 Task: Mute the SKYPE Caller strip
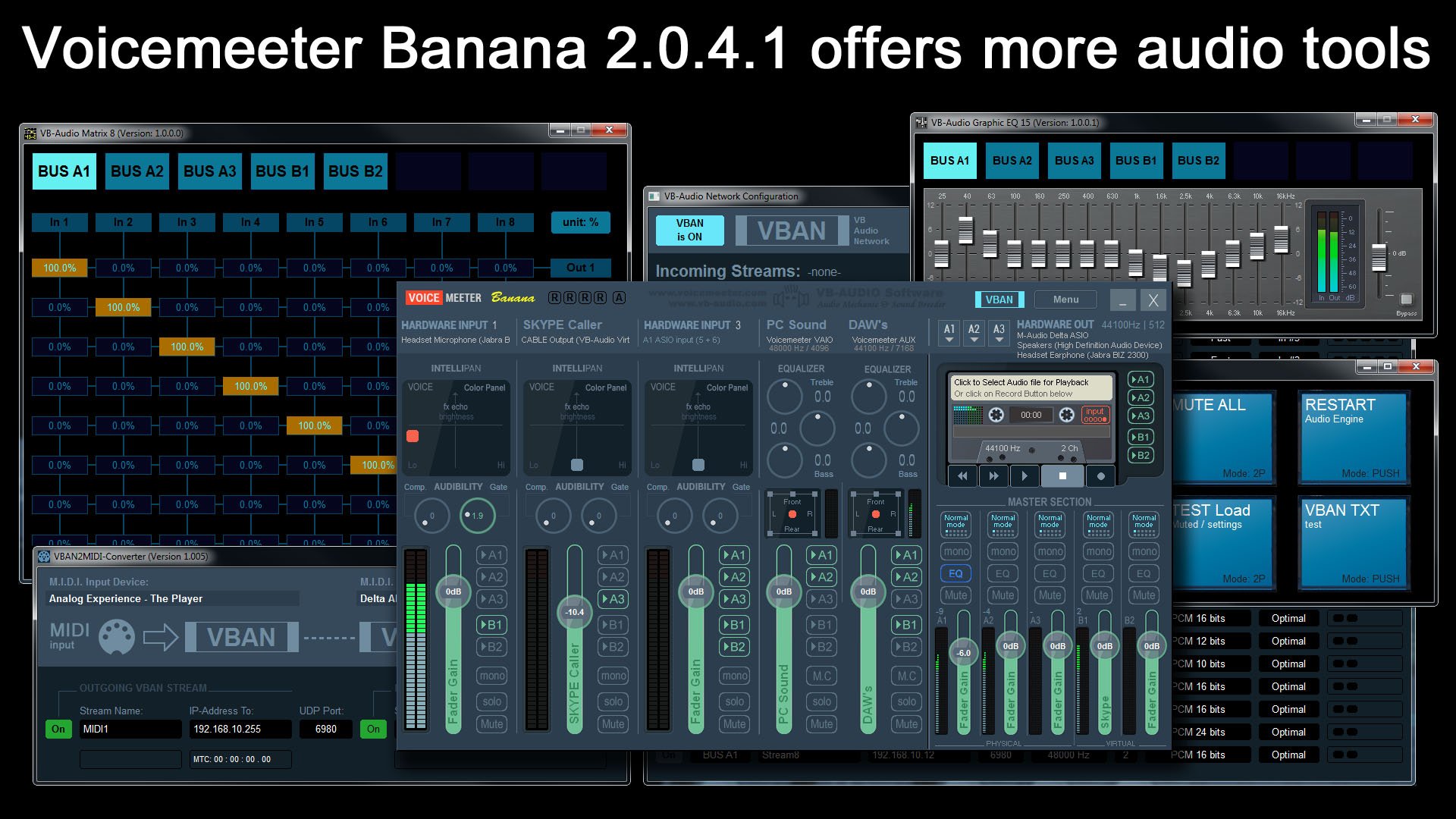pyautogui.click(x=613, y=724)
